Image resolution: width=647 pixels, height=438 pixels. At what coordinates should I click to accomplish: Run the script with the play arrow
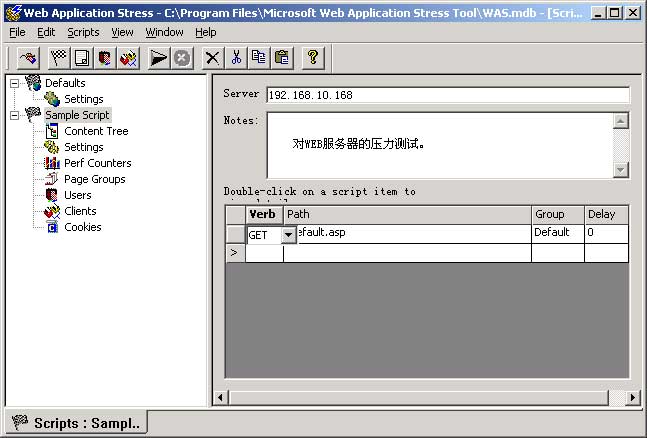click(x=158, y=58)
